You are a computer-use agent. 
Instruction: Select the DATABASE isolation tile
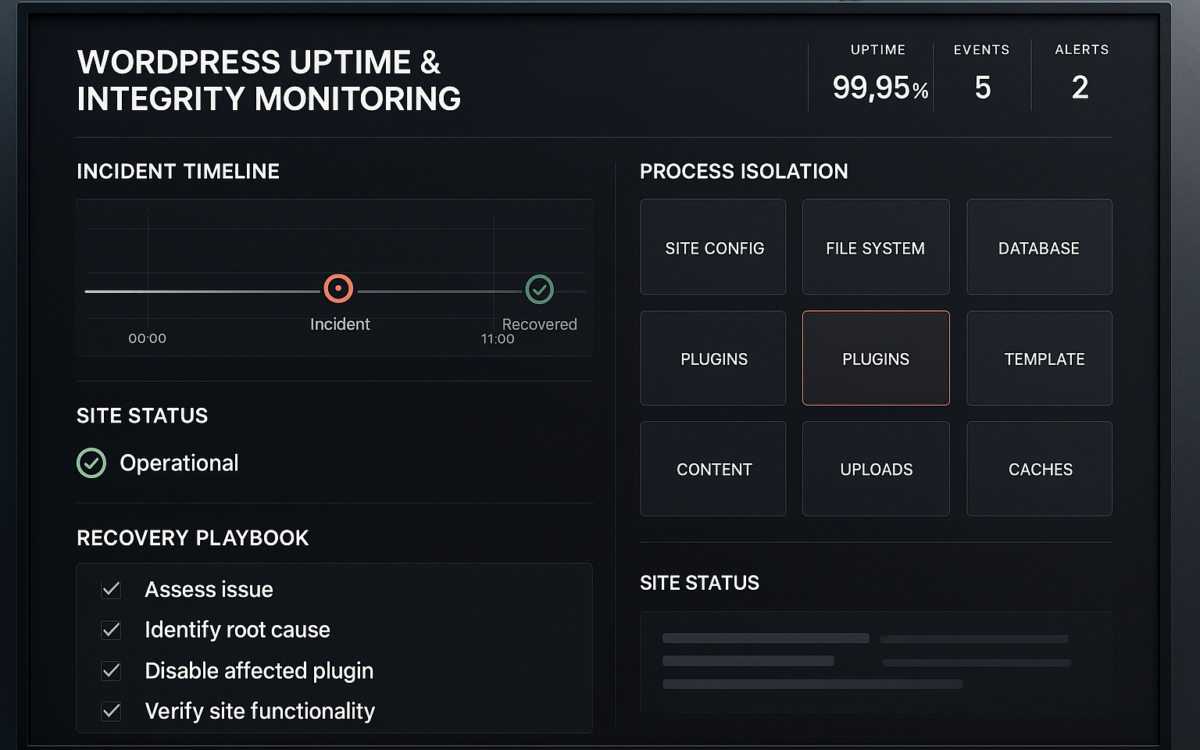[x=1039, y=247]
